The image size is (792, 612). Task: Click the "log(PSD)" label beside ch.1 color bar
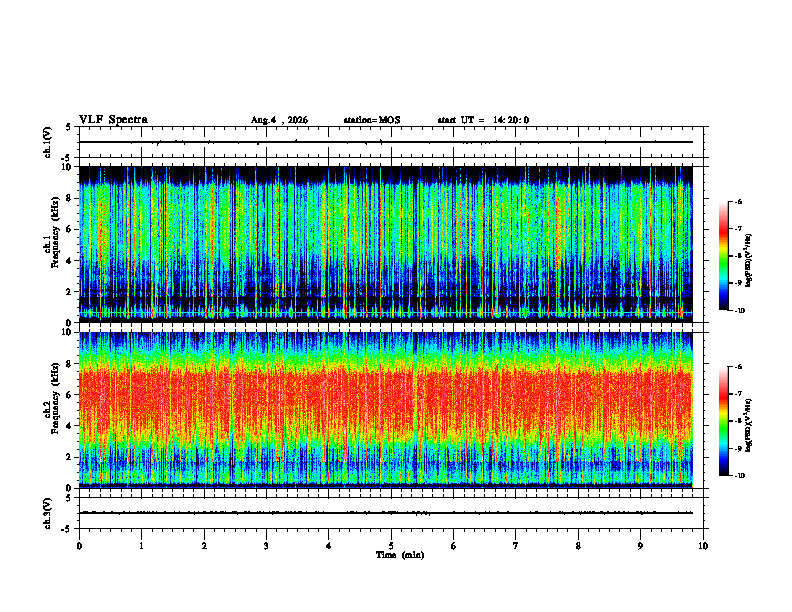pyautogui.click(x=749, y=261)
